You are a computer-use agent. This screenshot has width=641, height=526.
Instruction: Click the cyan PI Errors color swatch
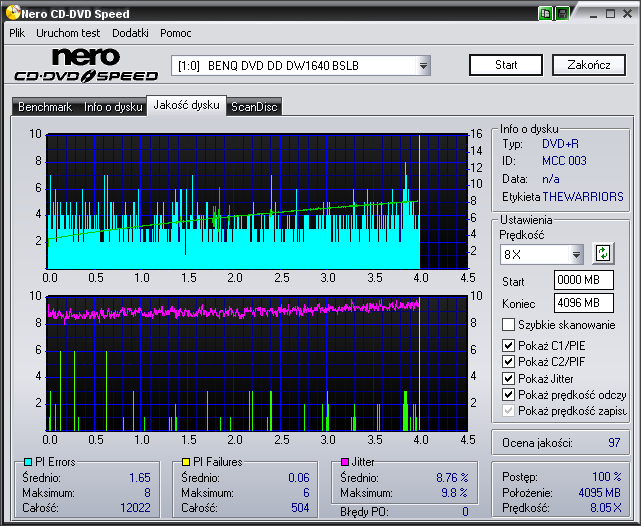pos(27,462)
